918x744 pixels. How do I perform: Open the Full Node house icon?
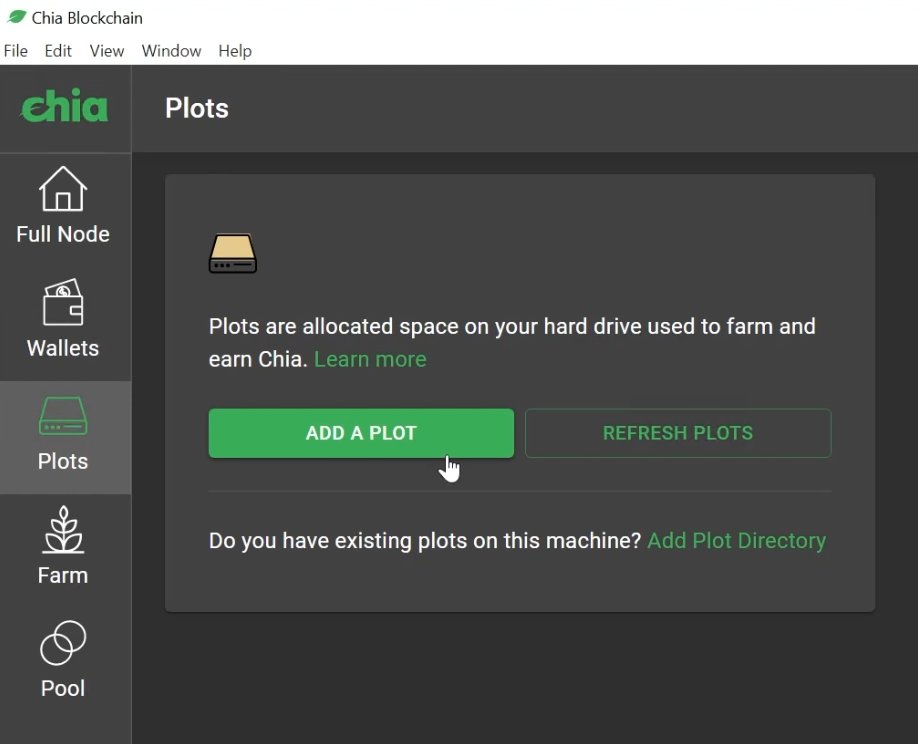click(63, 188)
